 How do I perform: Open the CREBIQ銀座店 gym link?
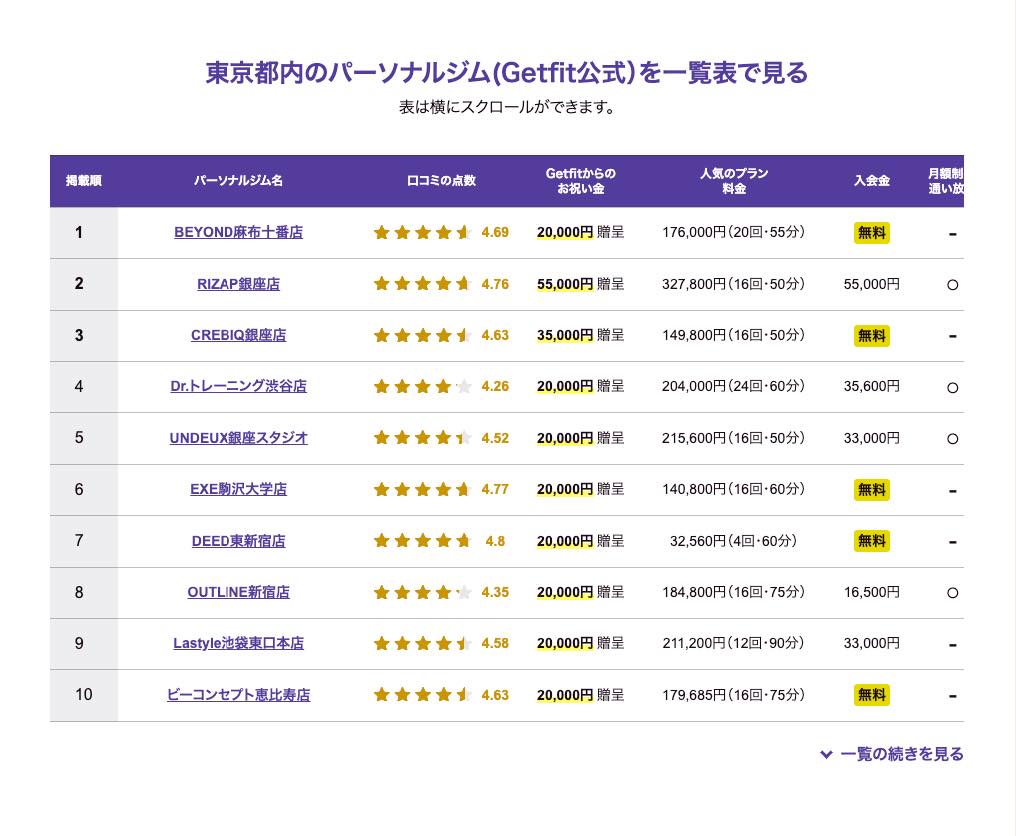238,335
